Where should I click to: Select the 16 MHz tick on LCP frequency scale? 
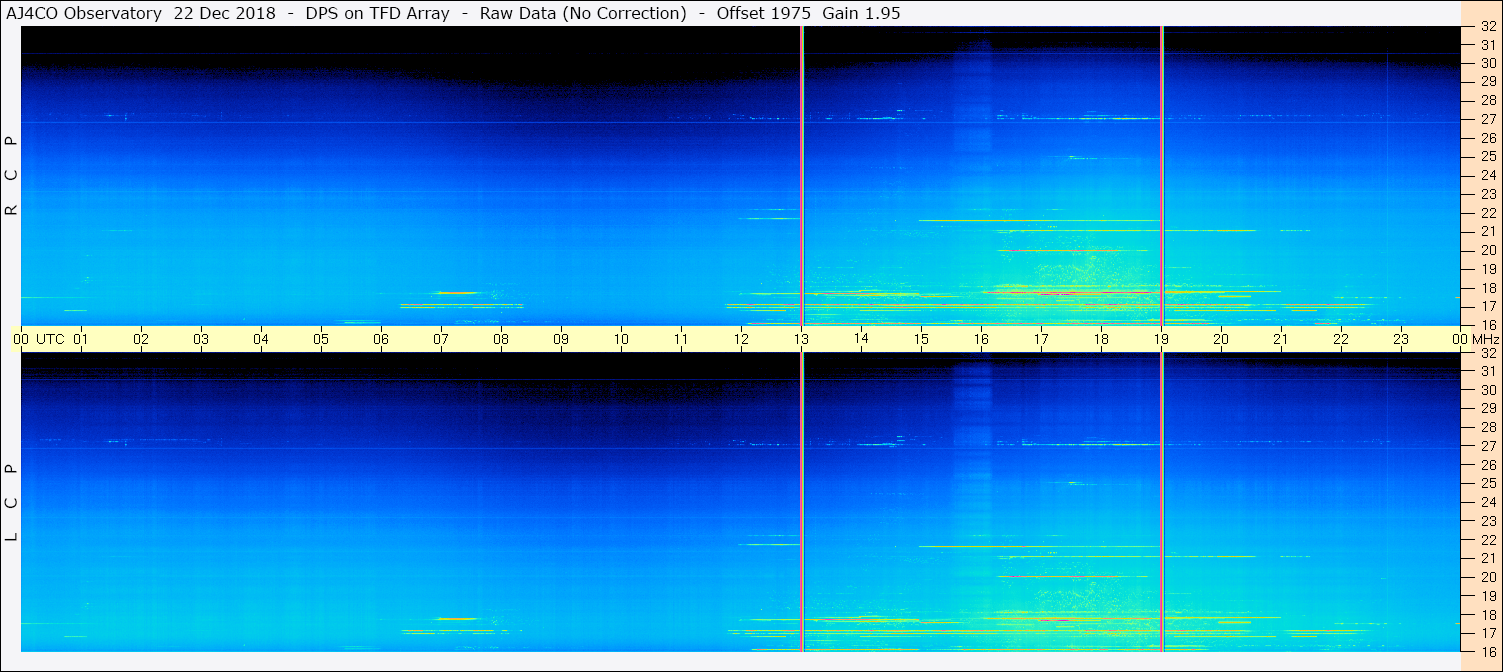[x=1488, y=651]
